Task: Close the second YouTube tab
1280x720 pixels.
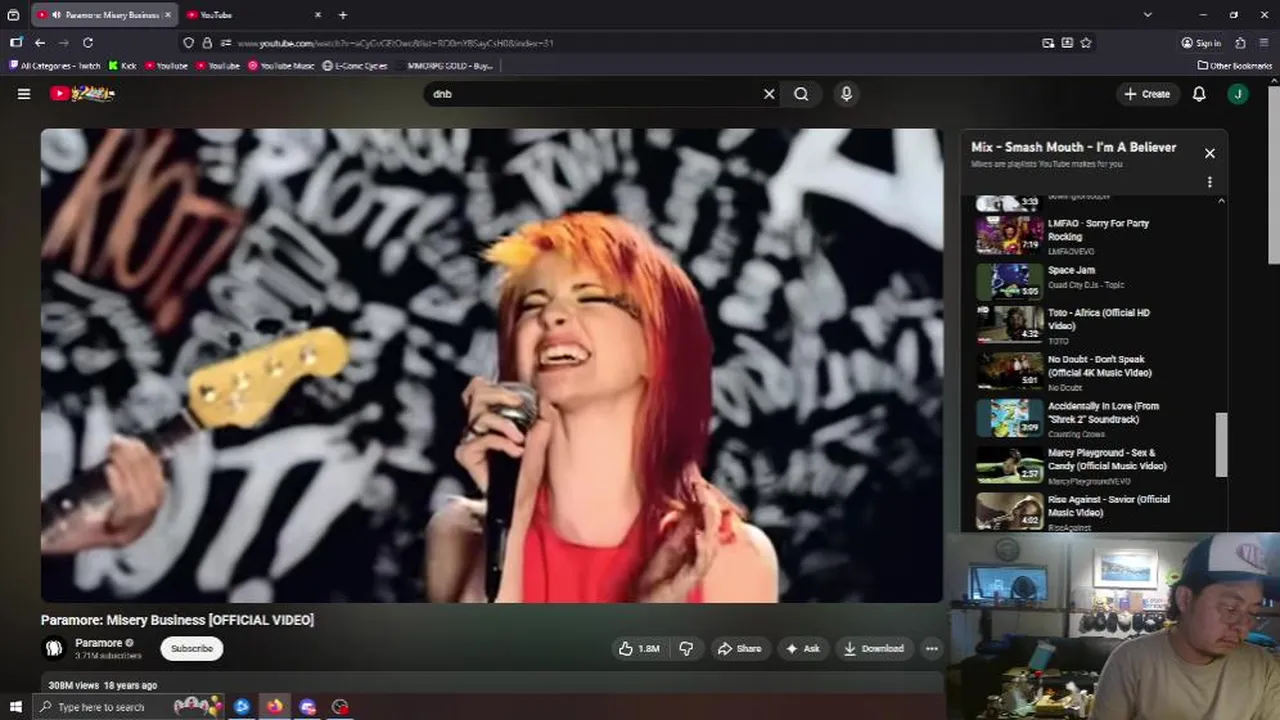Action: (x=318, y=15)
